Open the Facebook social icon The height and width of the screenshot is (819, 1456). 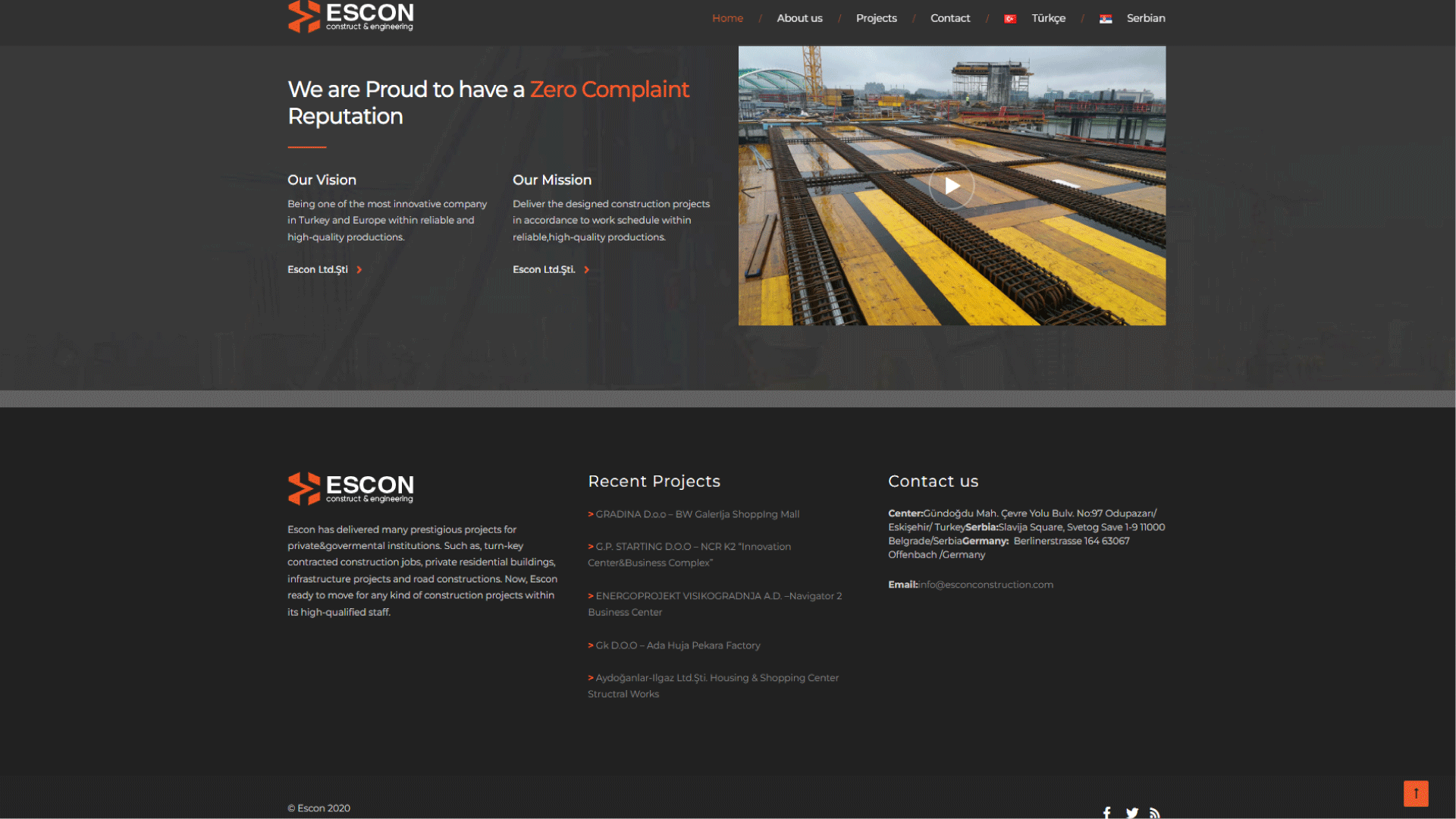tap(1107, 812)
